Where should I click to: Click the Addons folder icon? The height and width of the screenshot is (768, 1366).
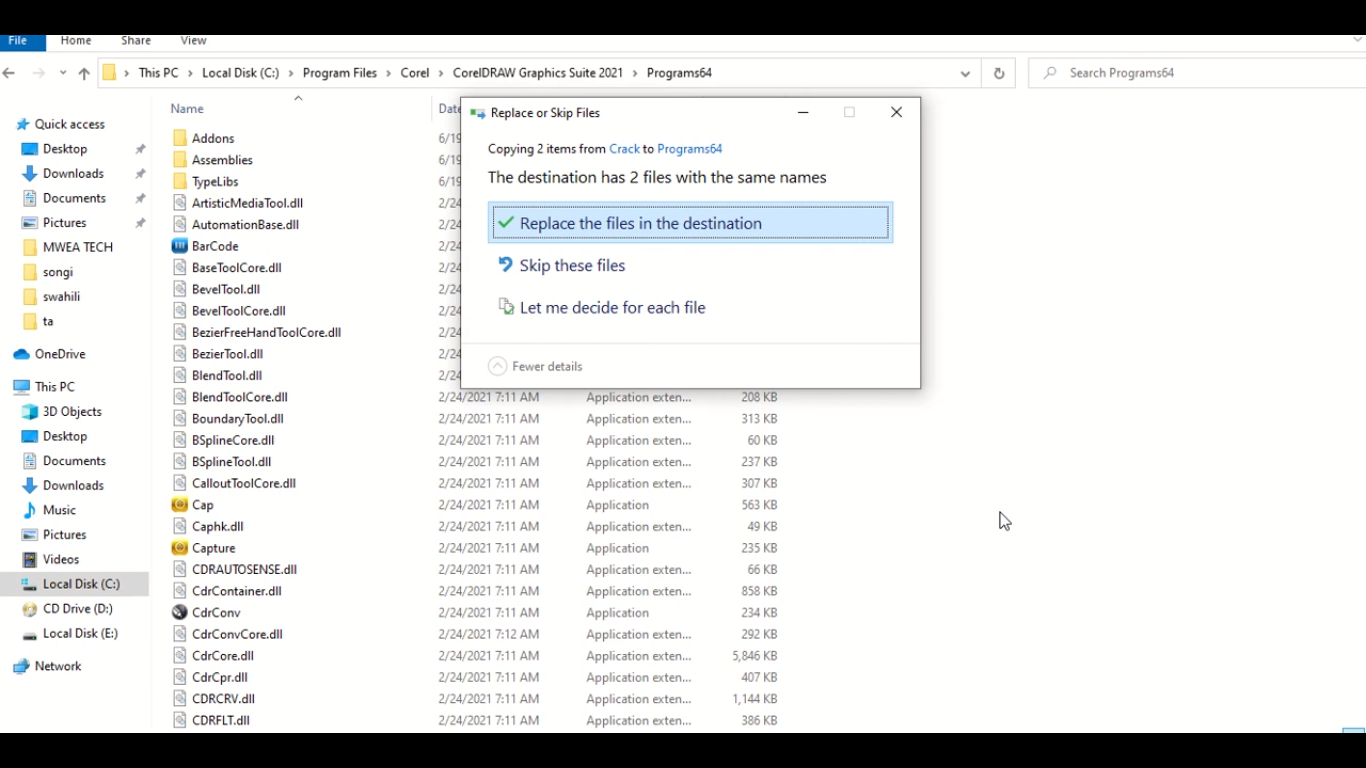pyautogui.click(x=180, y=138)
